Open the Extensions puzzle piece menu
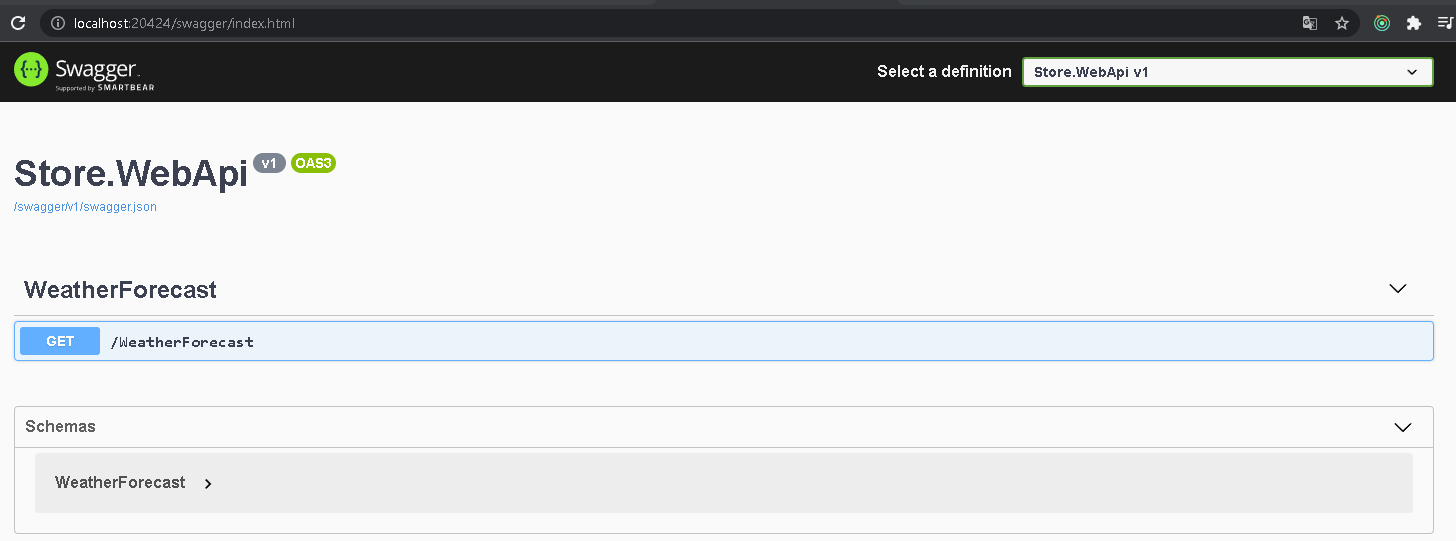 click(1414, 23)
